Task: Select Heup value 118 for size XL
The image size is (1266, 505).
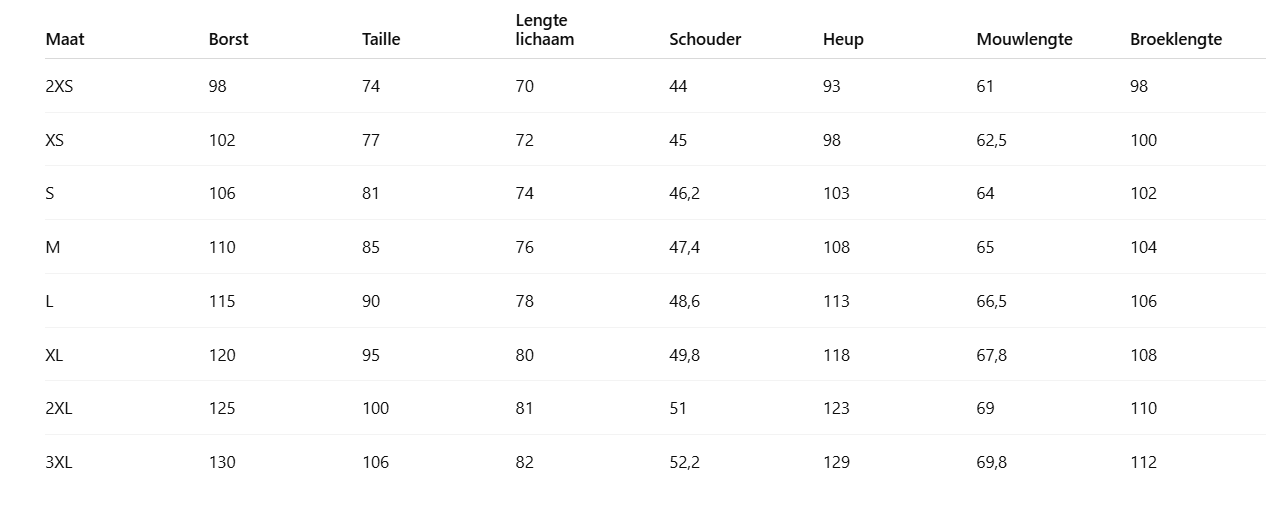Action: click(836, 355)
